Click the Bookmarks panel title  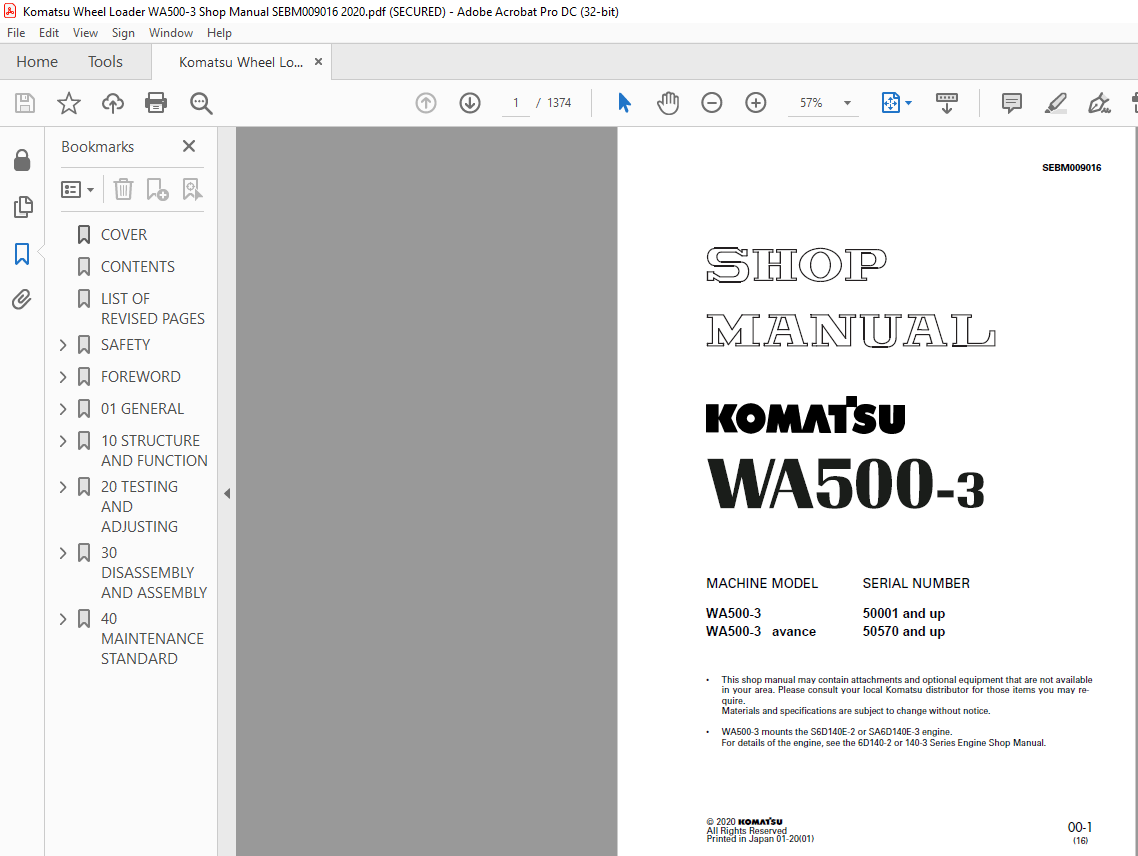click(x=97, y=147)
